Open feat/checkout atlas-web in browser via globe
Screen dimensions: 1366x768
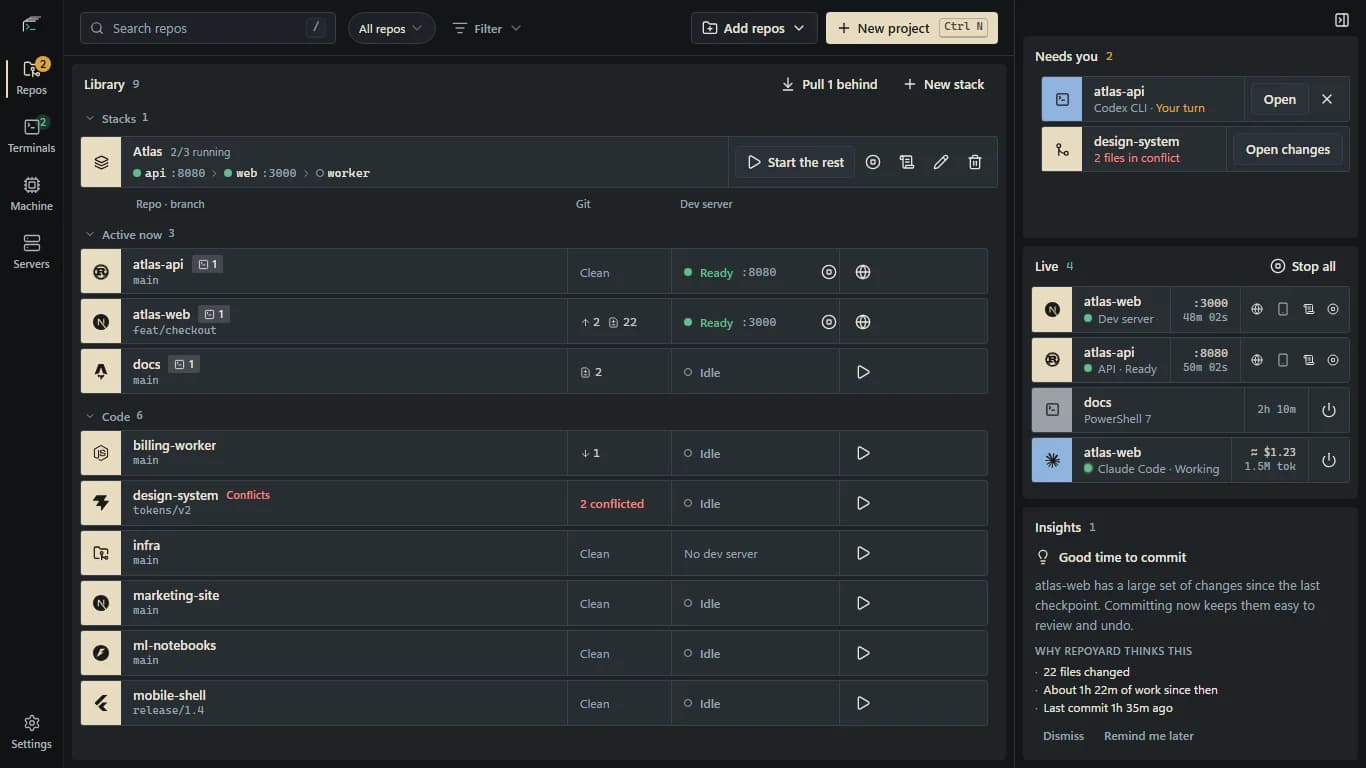pos(863,322)
